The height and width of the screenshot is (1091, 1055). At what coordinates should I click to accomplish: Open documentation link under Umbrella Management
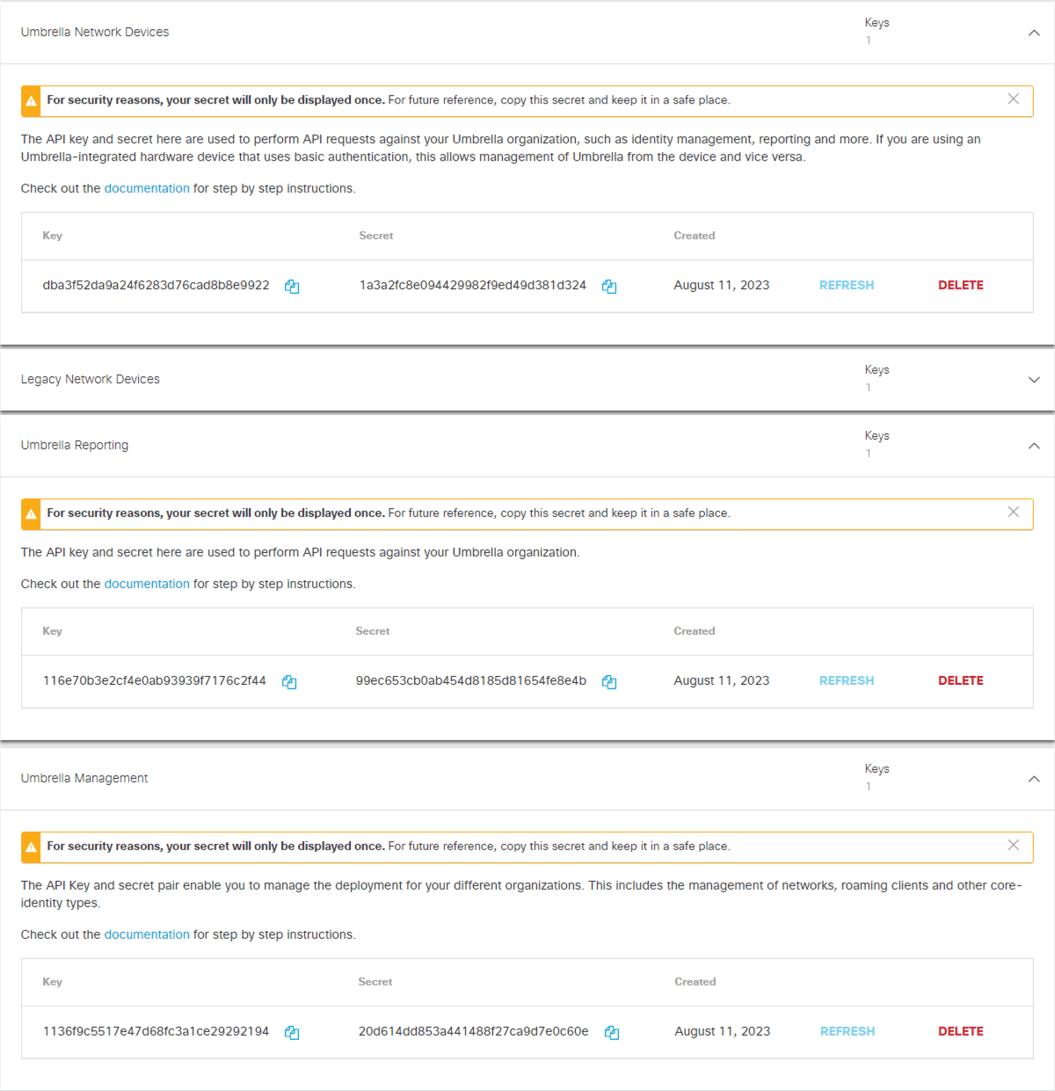point(147,934)
